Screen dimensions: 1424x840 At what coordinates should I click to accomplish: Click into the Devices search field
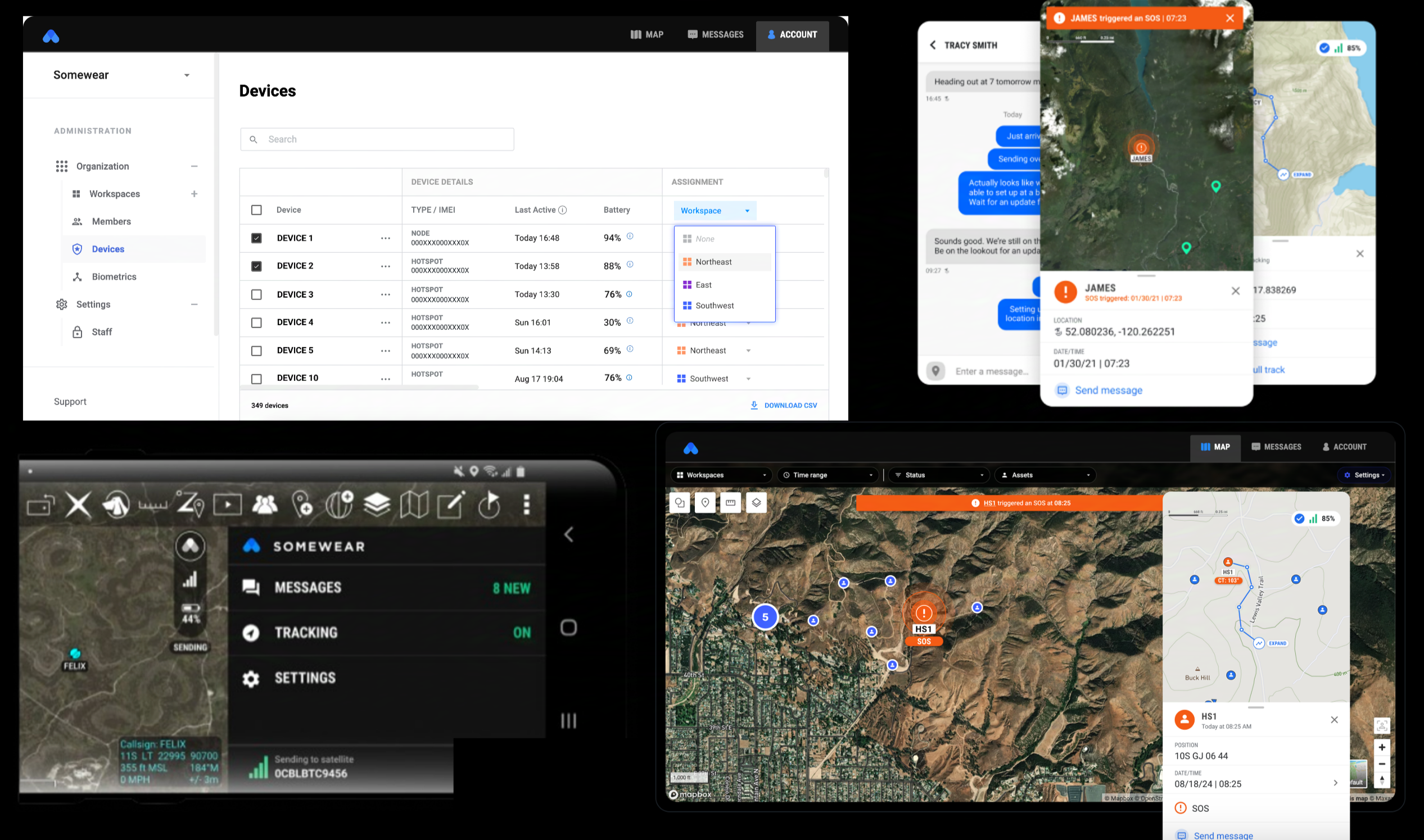(x=377, y=139)
